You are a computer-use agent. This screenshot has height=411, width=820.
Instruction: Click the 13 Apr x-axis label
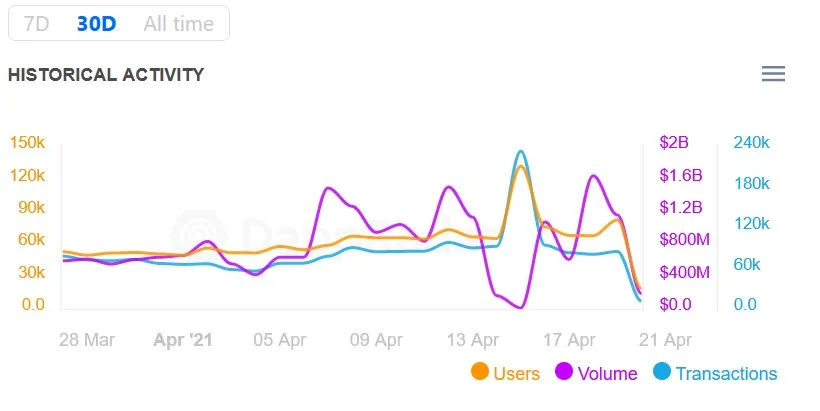(473, 339)
